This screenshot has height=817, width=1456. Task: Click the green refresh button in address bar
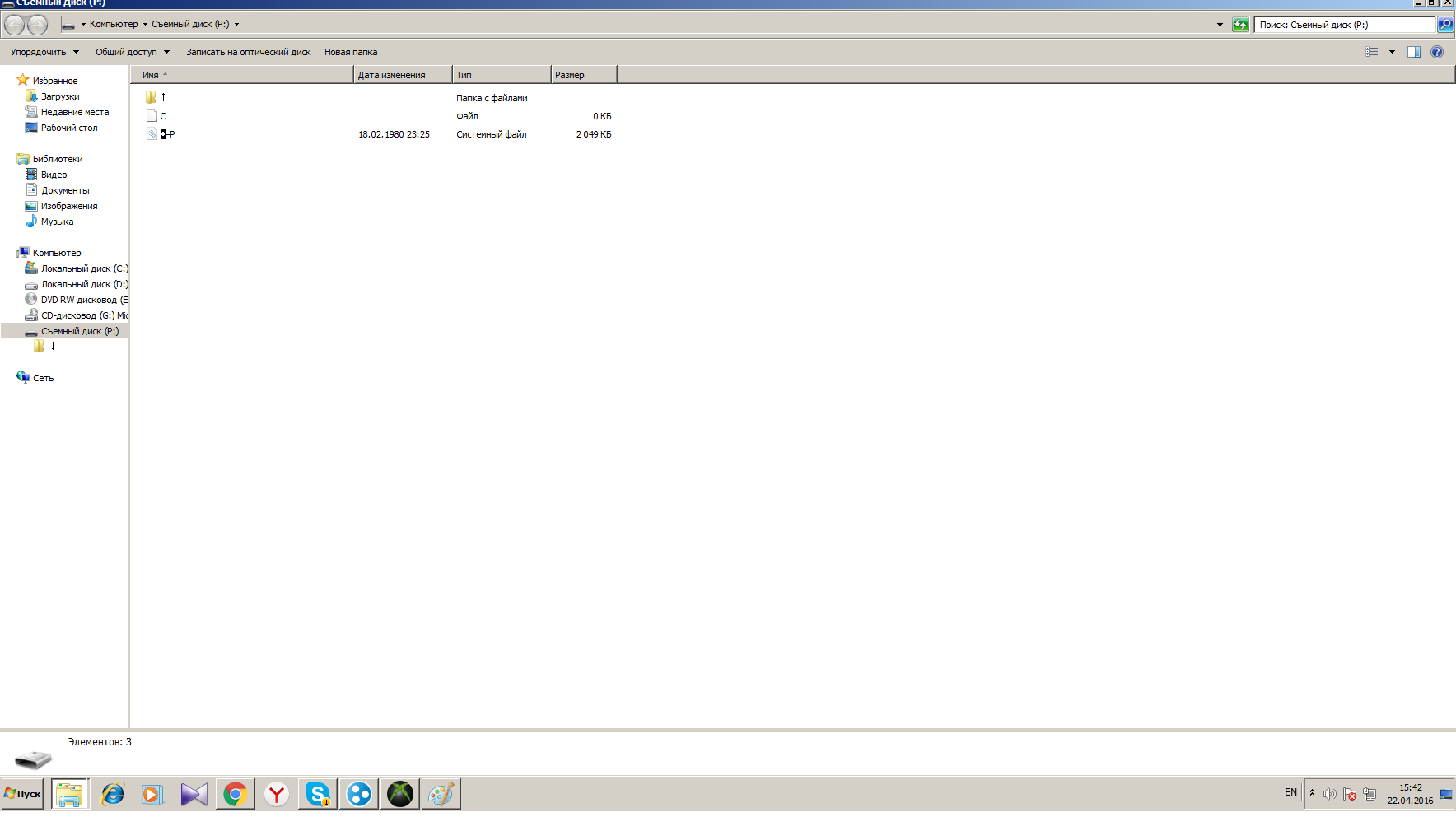1240,25
